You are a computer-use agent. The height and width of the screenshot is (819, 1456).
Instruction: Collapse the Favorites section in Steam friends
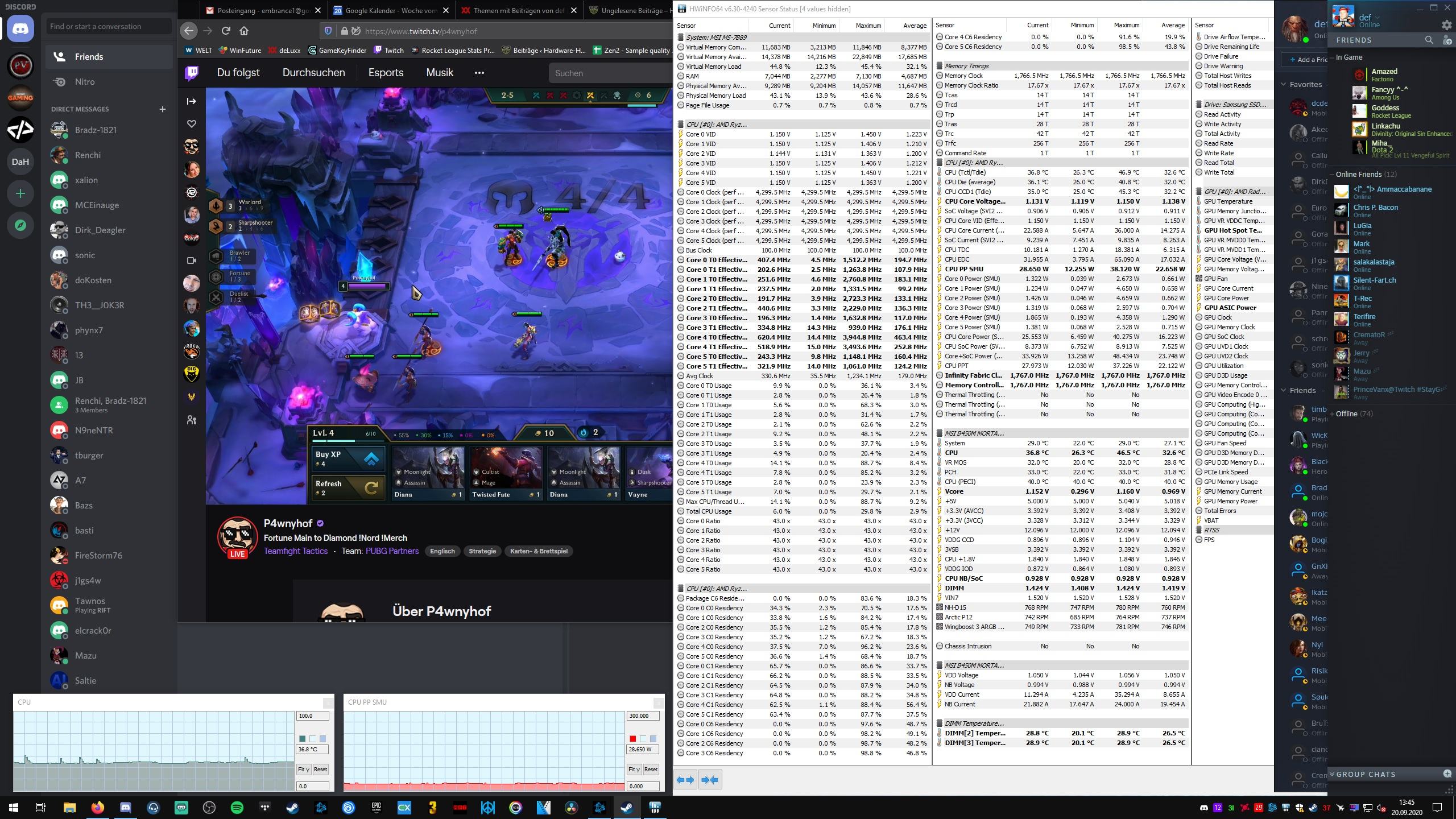[x=1284, y=84]
